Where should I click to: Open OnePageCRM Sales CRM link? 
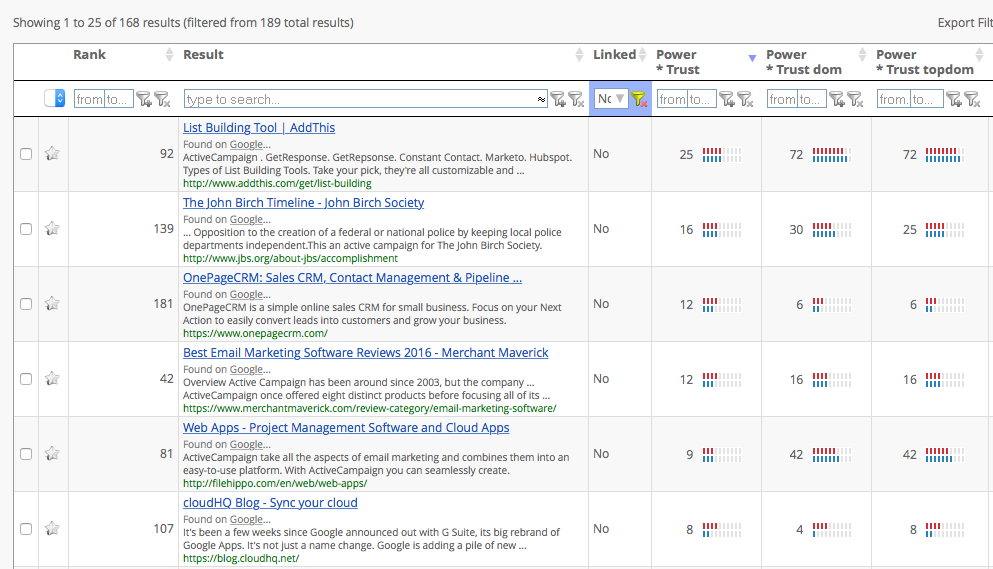click(x=352, y=278)
